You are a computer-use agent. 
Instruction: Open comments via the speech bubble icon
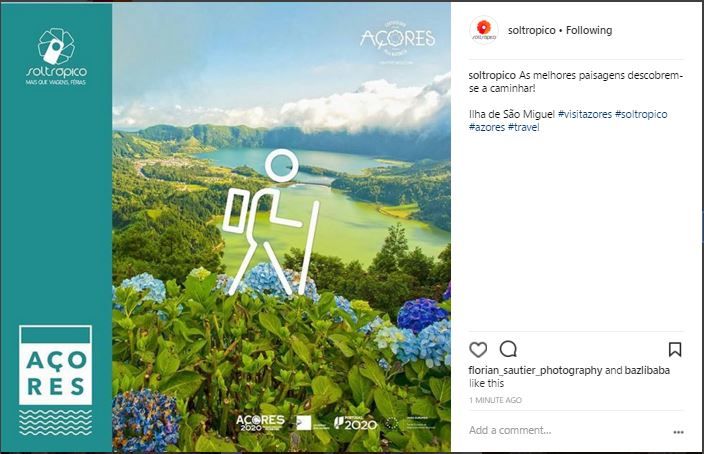(508, 349)
